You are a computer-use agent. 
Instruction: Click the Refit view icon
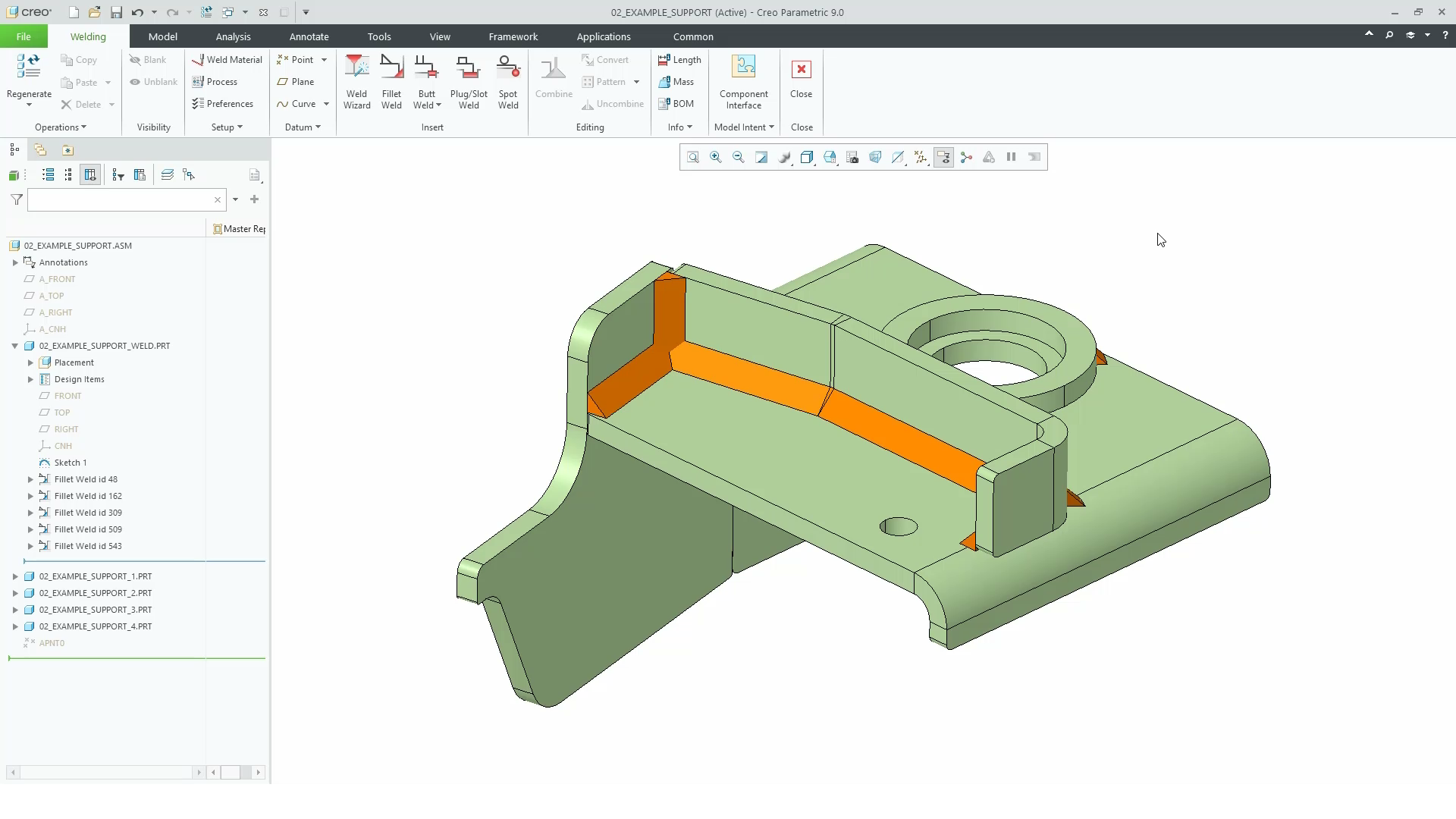click(x=692, y=157)
